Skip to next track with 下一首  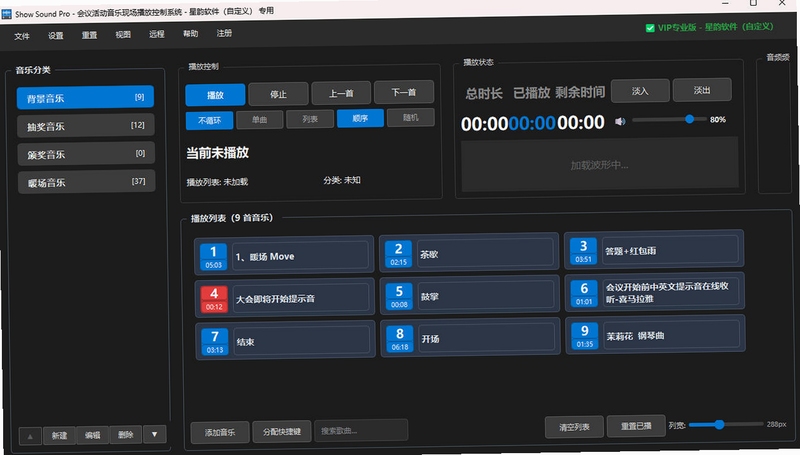404,92
